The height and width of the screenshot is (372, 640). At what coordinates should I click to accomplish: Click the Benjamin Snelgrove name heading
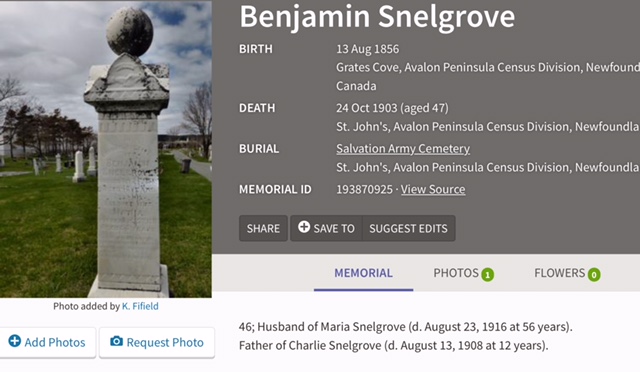[x=377, y=17]
